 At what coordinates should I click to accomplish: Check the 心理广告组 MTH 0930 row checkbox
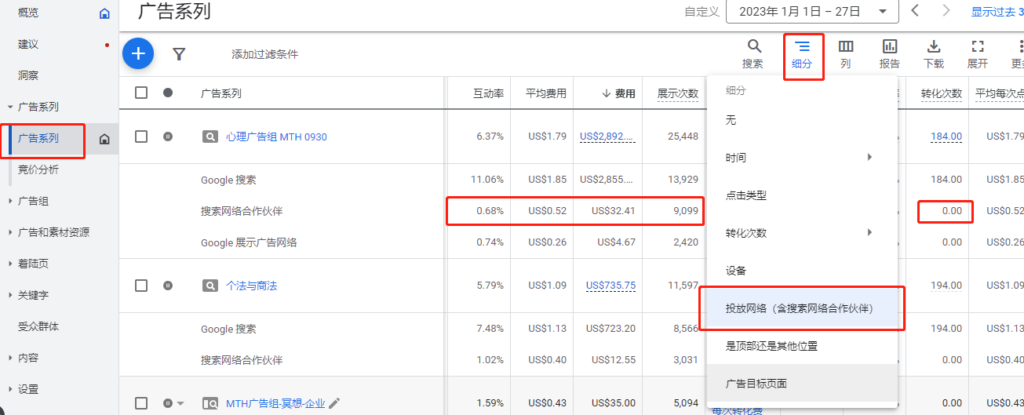[x=141, y=136]
